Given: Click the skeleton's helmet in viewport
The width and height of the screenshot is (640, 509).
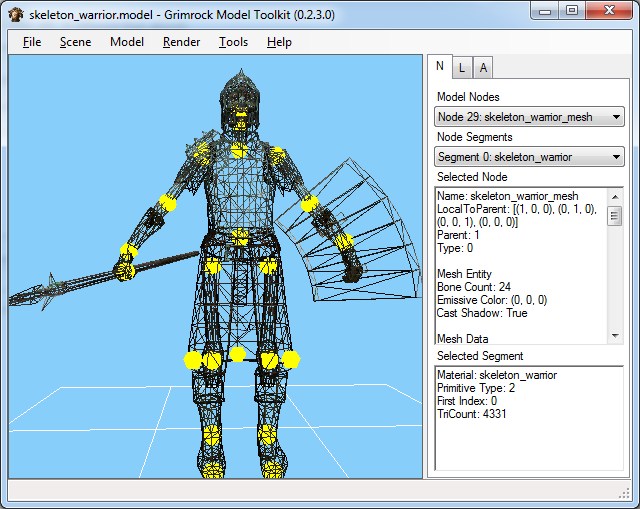Looking at the screenshot, I should click(x=240, y=96).
